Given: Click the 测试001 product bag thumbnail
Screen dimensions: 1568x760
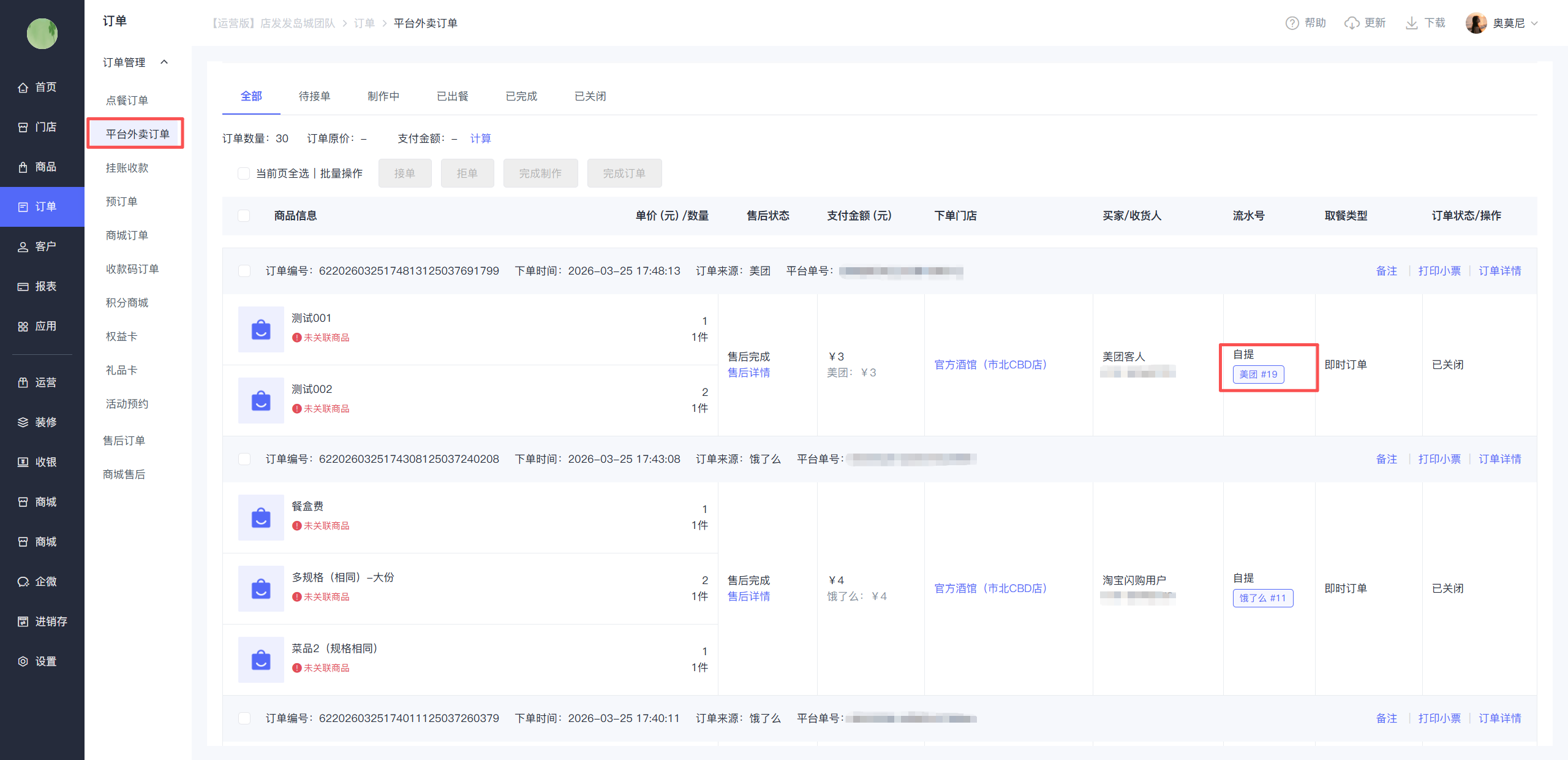Looking at the screenshot, I should [x=261, y=329].
